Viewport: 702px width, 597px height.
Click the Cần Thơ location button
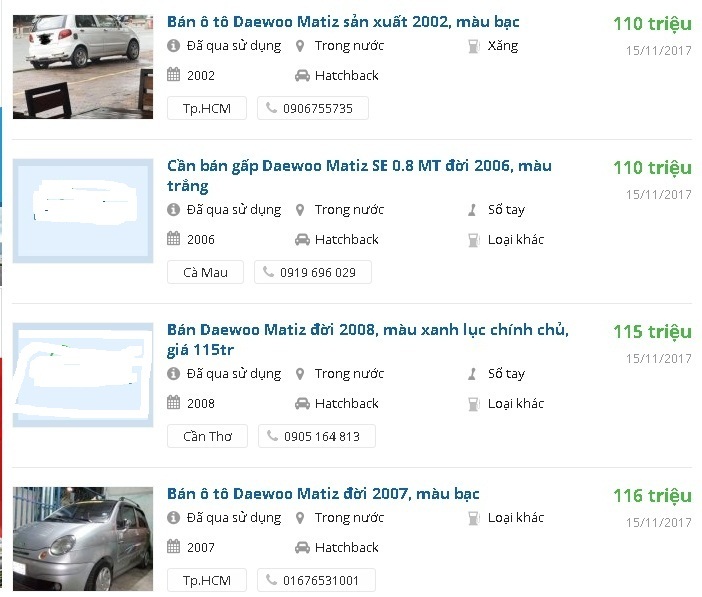pyautogui.click(x=207, y=436)
